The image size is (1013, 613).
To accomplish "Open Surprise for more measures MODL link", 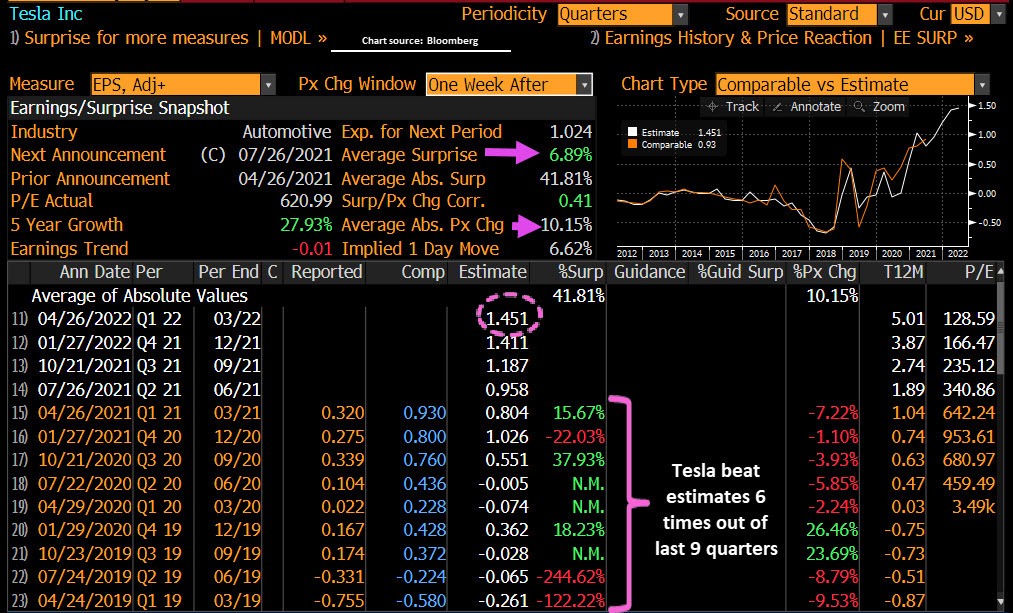I will pyautogui.click(x=168, y=38).
